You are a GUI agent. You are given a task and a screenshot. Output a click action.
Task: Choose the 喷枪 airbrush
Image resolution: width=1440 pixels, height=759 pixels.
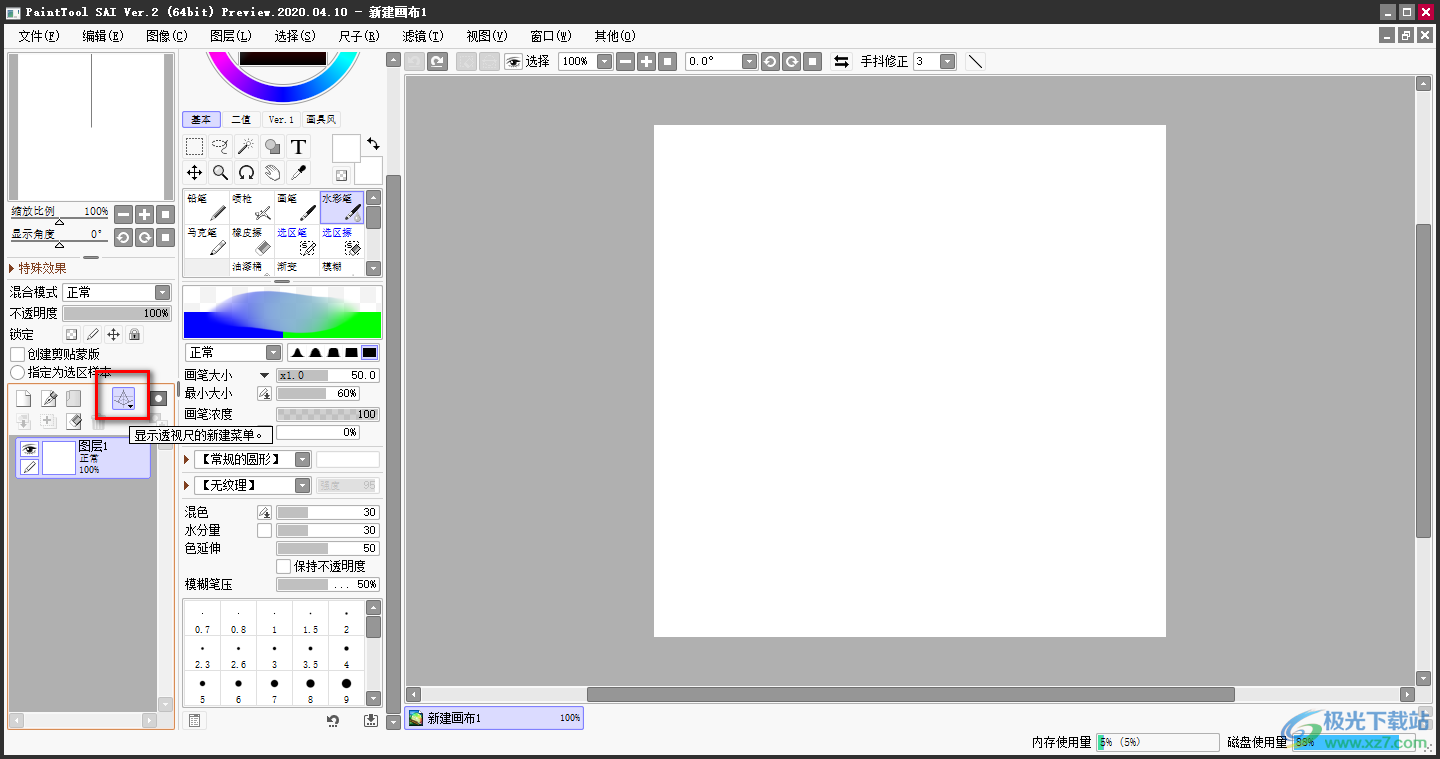tap(252, 208)
